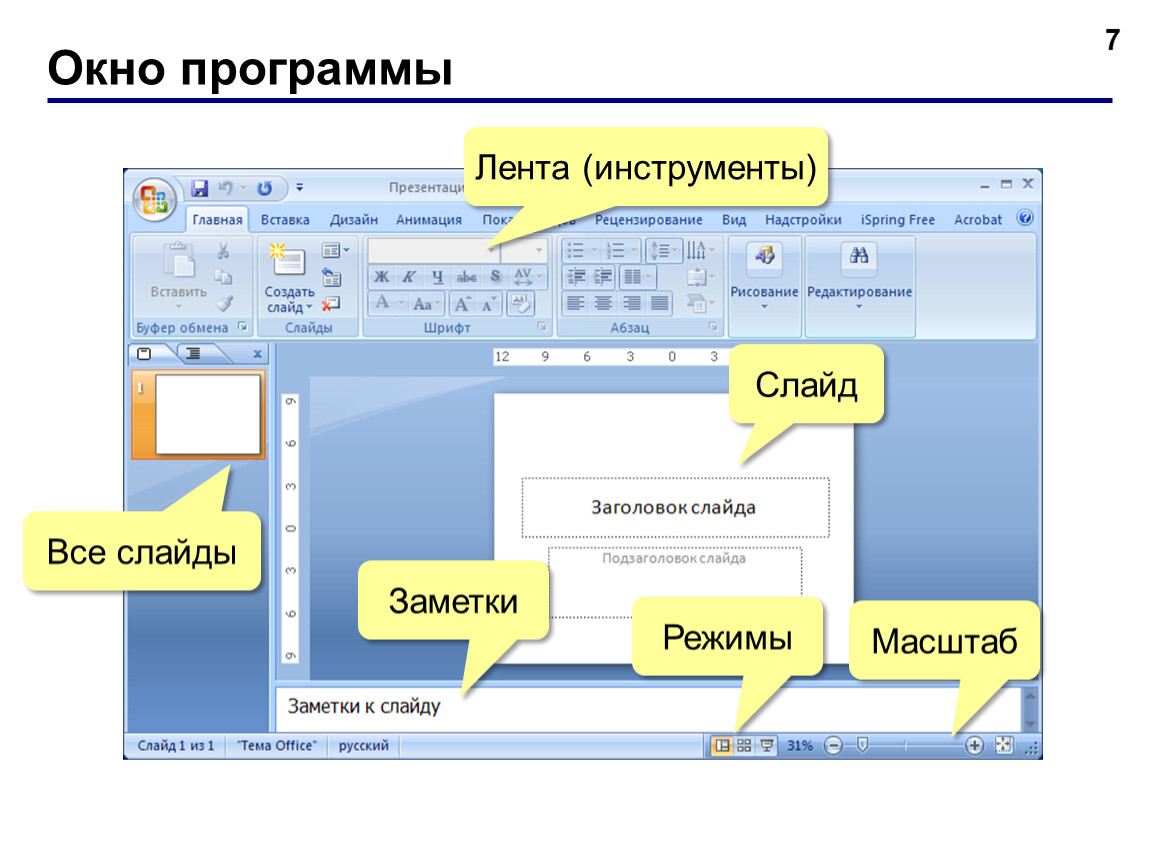Click the zoom slider handle
The image size is (1150, 864).
pyautogui.click(x=862, y=745)
